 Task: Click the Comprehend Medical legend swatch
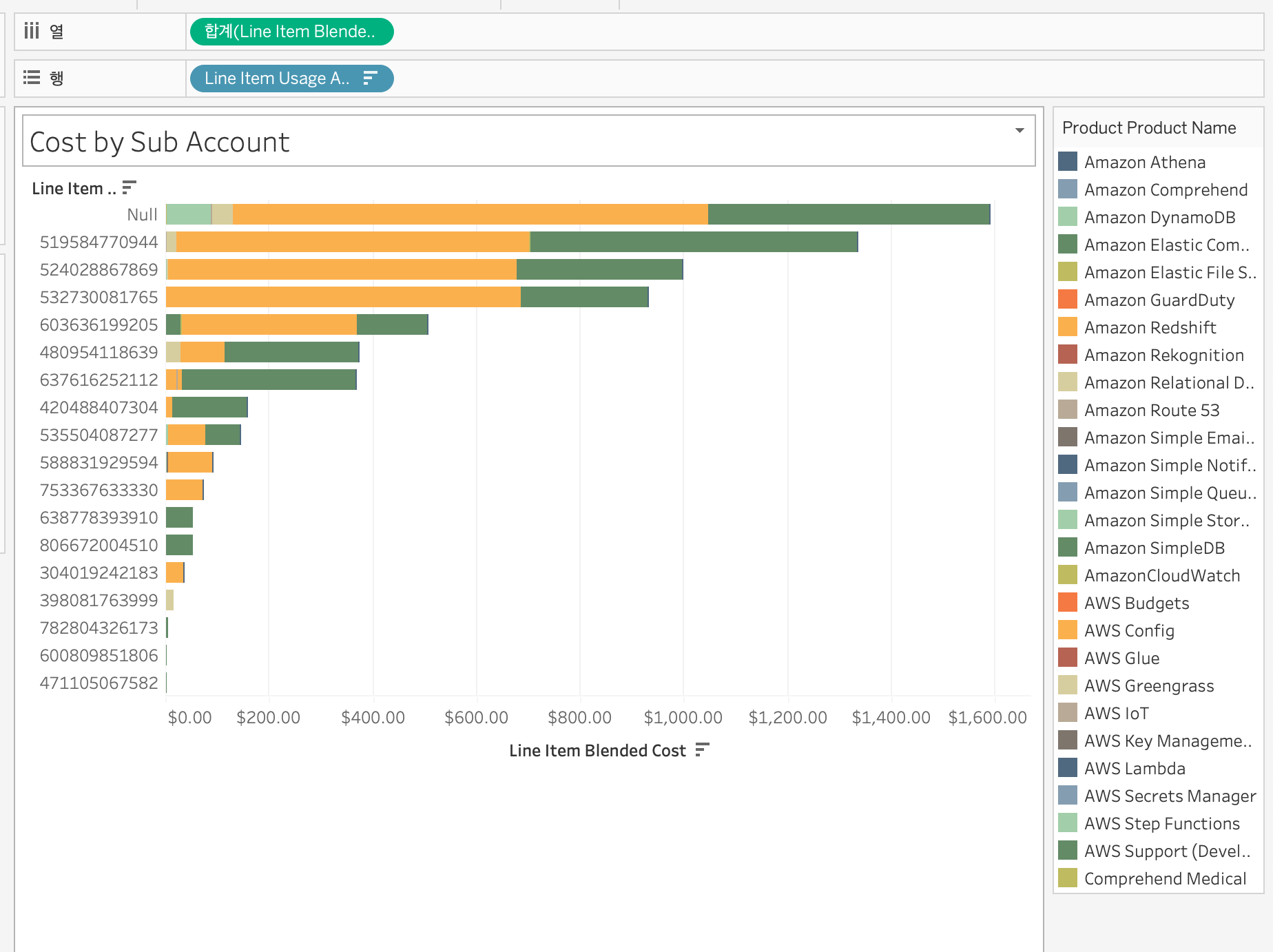tap(1068, 878)
